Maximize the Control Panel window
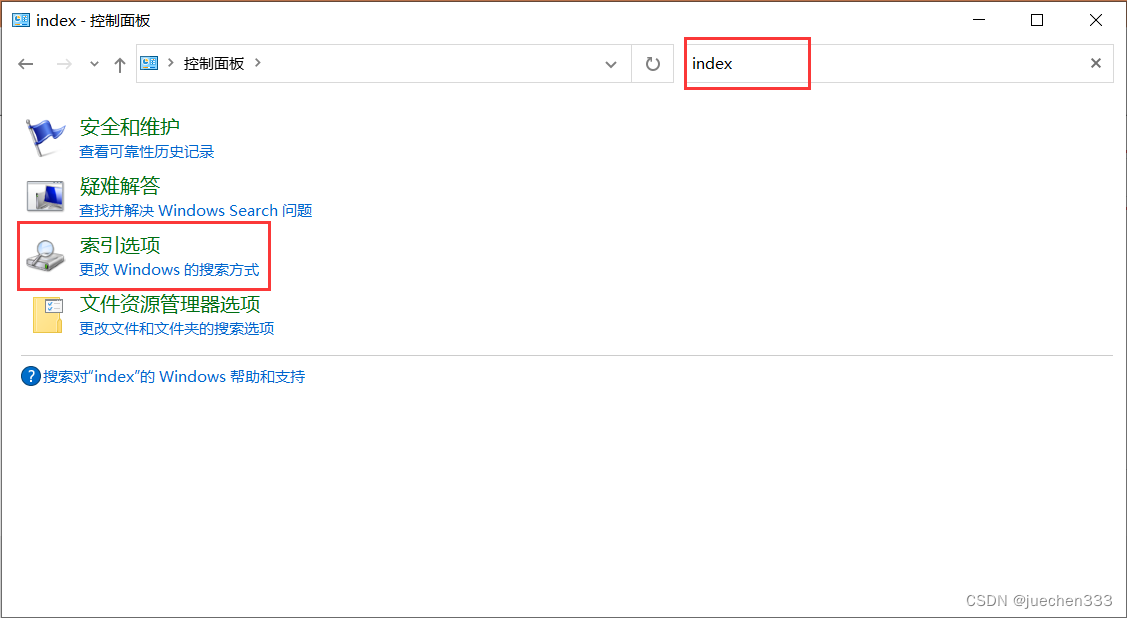The width and height of the screenshot is (1127, 618). click(x=1036, y=20)
